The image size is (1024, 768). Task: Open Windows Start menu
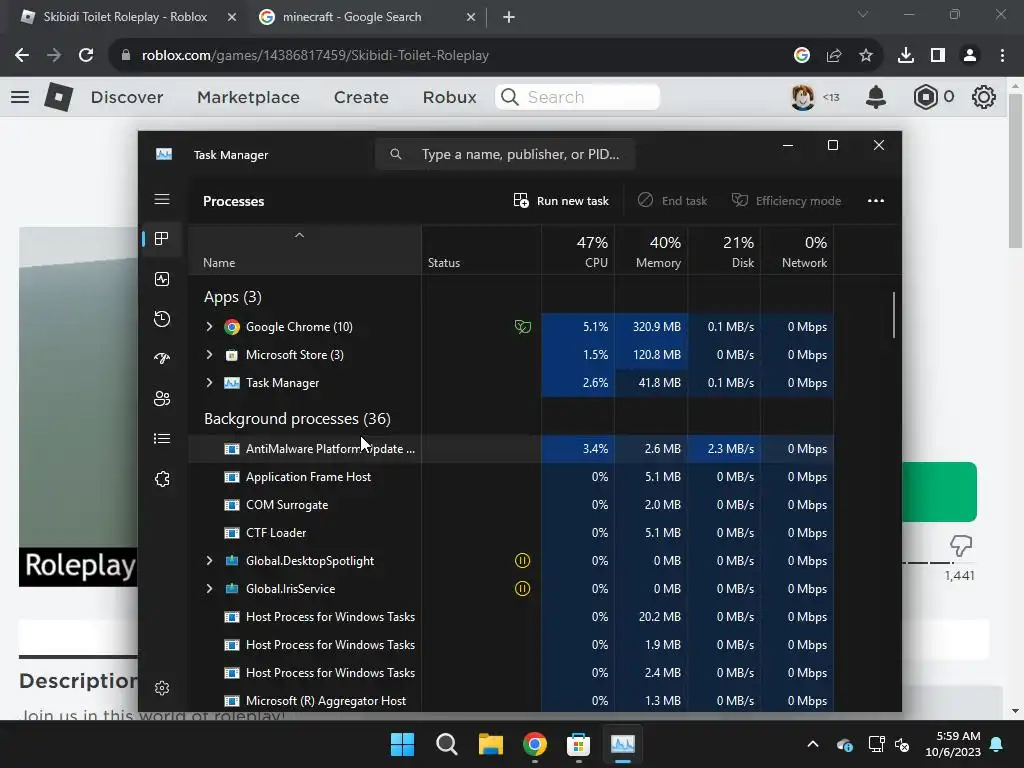402,744
